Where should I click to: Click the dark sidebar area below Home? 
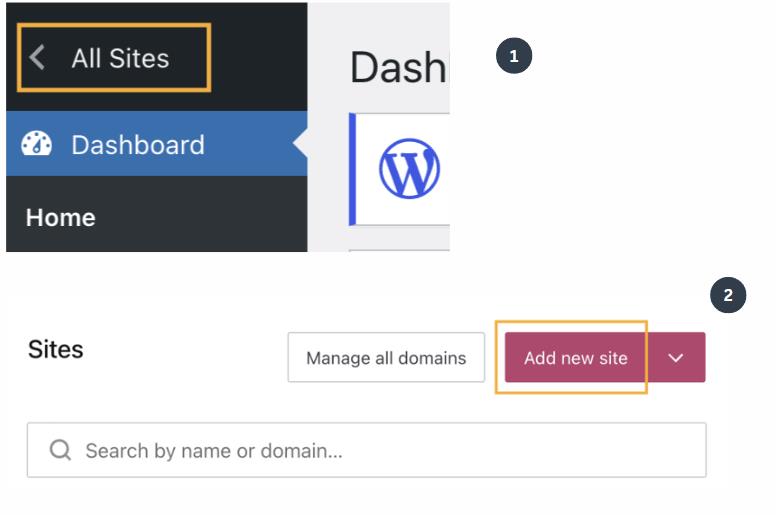click(x=150, y=243)
